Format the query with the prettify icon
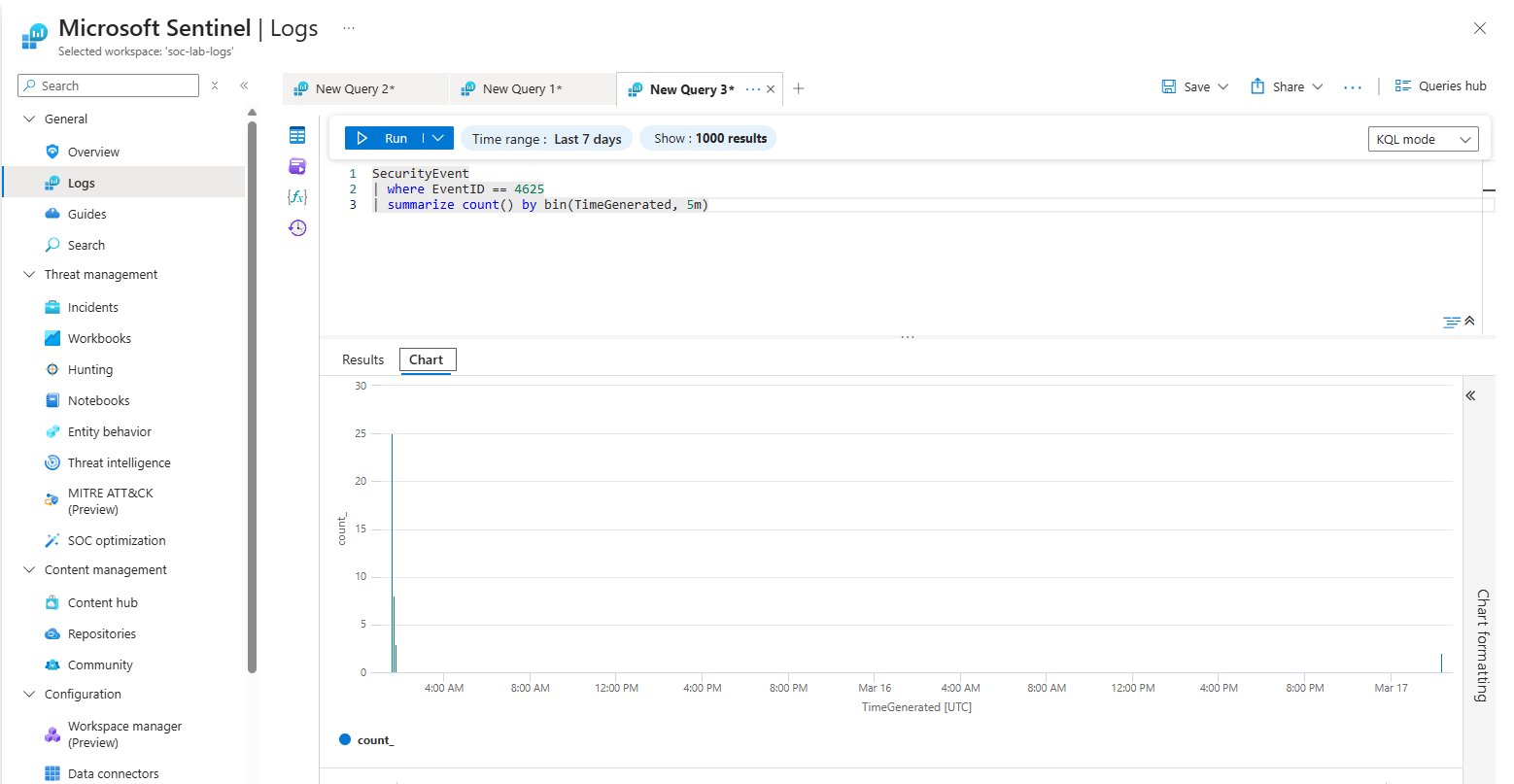The width and height of the screenshot is (1514, 784). tap(1452, 322)
